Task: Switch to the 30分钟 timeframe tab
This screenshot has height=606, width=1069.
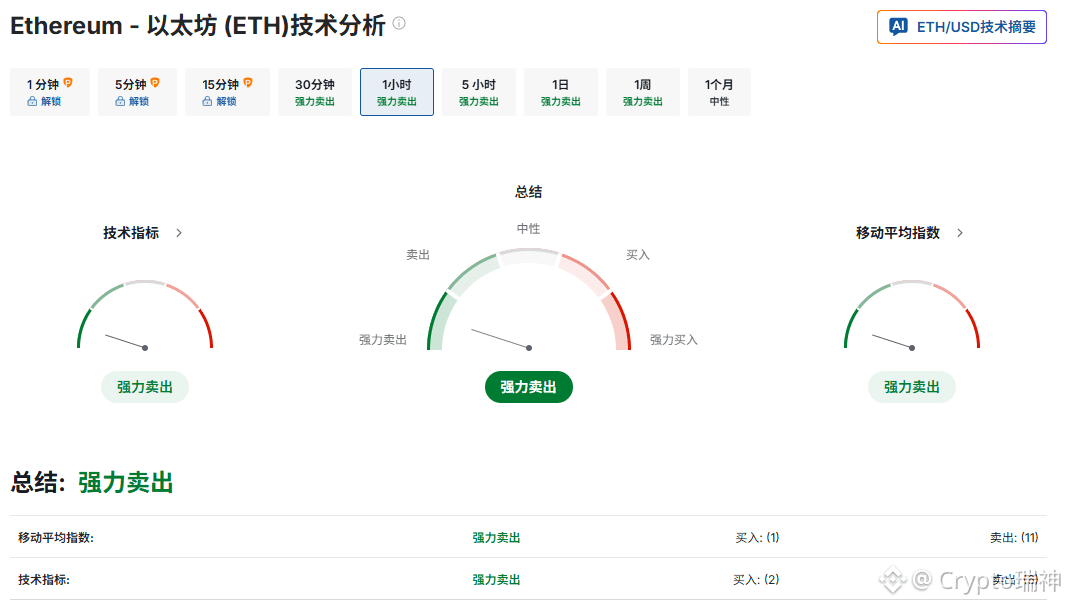Action: 315,92
